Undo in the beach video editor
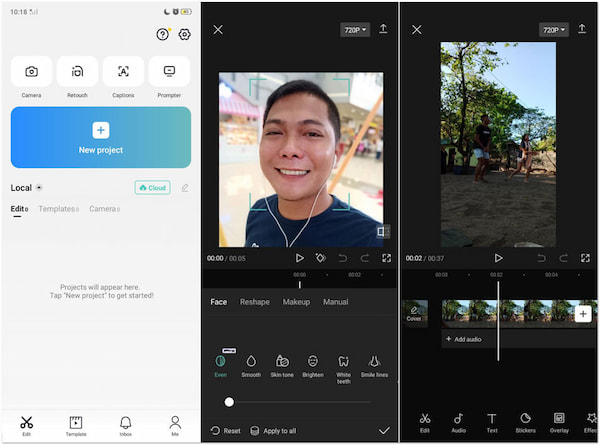This screenshot has height=445, width=600. click(x=541, y=258)
